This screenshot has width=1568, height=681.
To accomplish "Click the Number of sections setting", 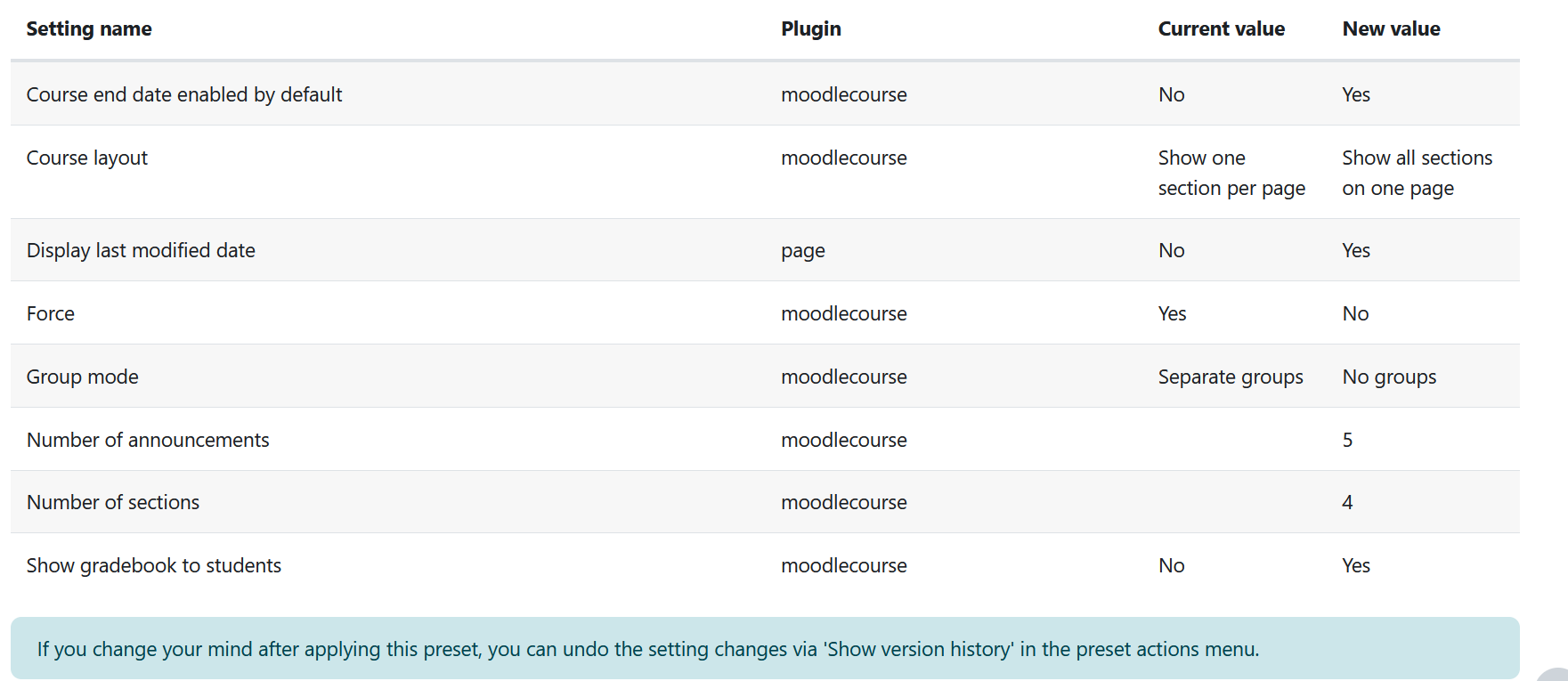I will (113, 502).
